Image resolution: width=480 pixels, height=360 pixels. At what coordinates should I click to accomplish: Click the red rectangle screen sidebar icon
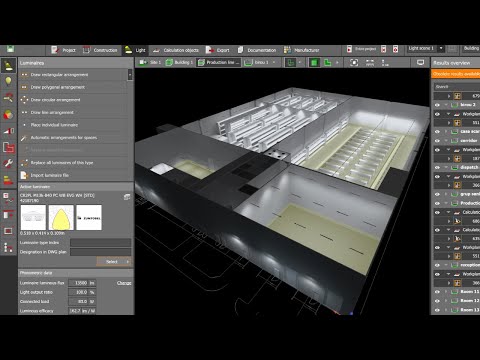coord(8,231)
